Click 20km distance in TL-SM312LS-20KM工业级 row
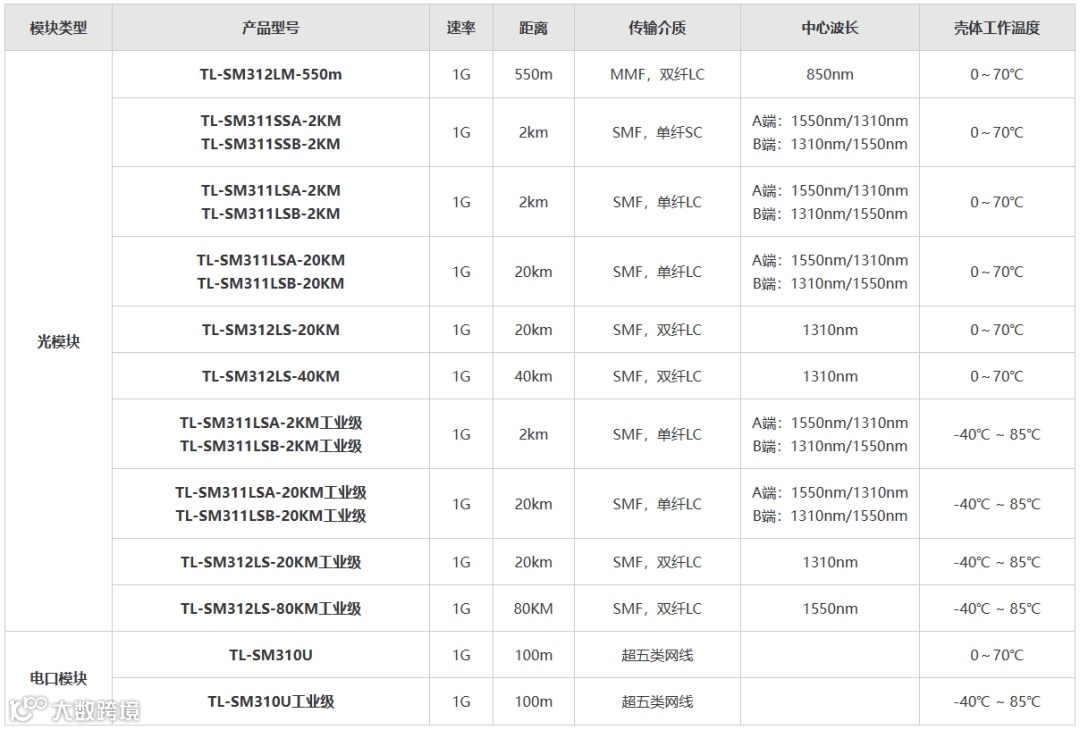Screen dimensions: 1080x730 [x=533, y=562]
